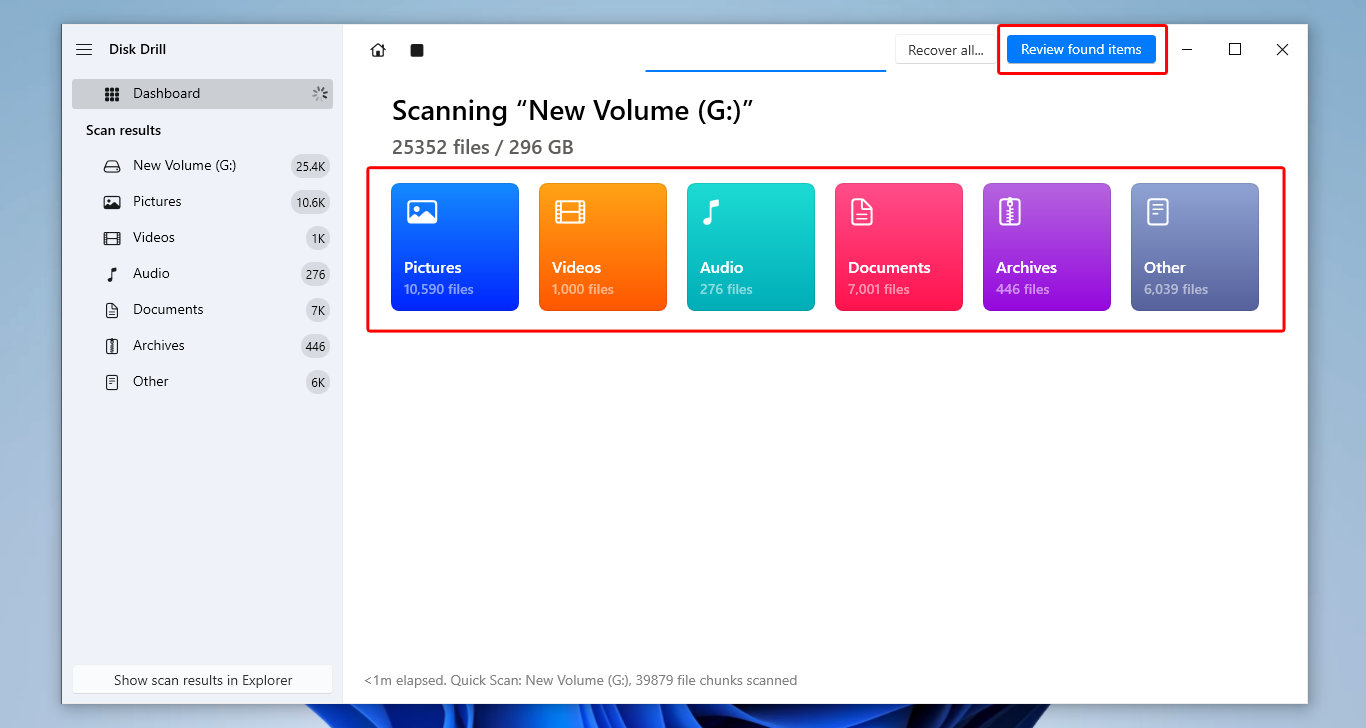Open the pink Documents card
Image resolution: width=1366 pixels, height=728 pixels.
pos(899,247)
